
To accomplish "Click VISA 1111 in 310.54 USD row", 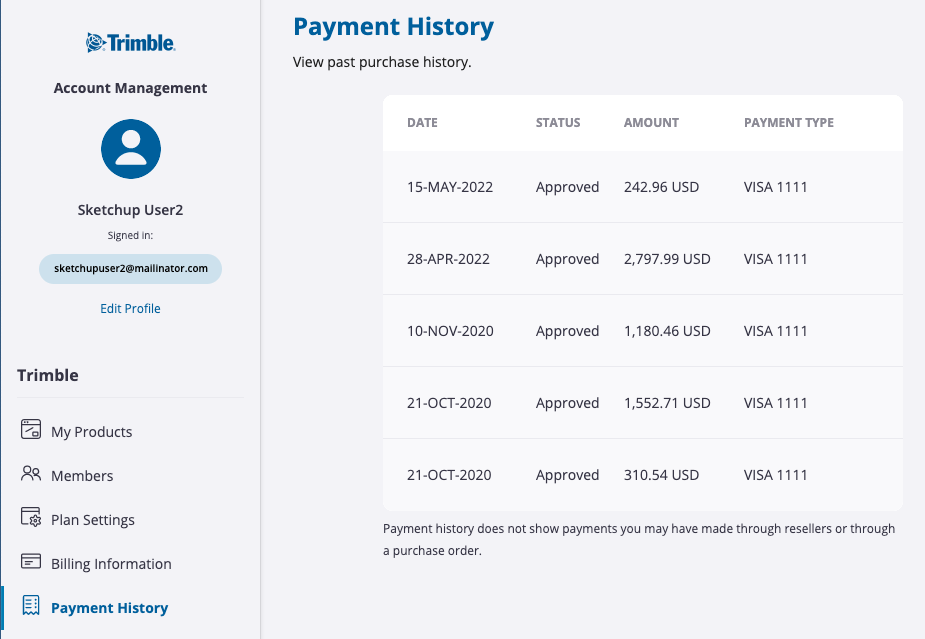I will pyautogui.click(x=775, y=475).
